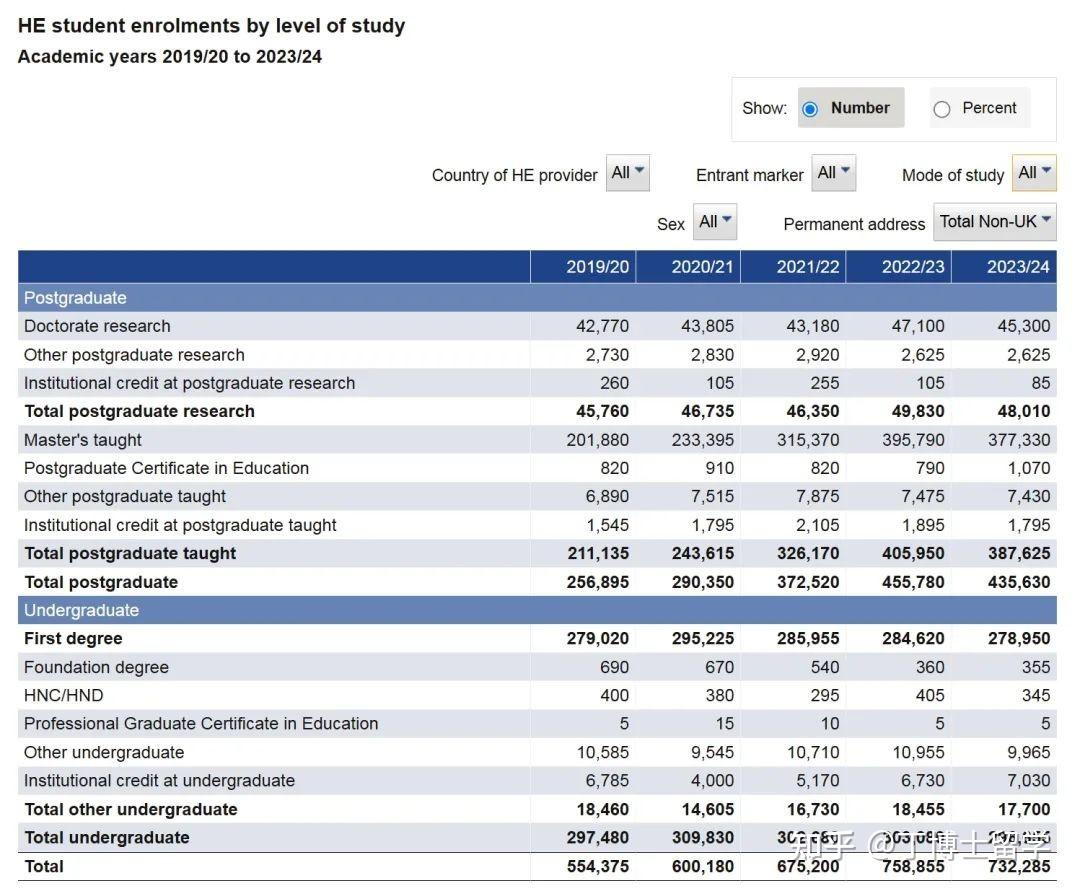1080x891 pixels.
Task: Select the Number radio button
Action: tap(811, 109)
